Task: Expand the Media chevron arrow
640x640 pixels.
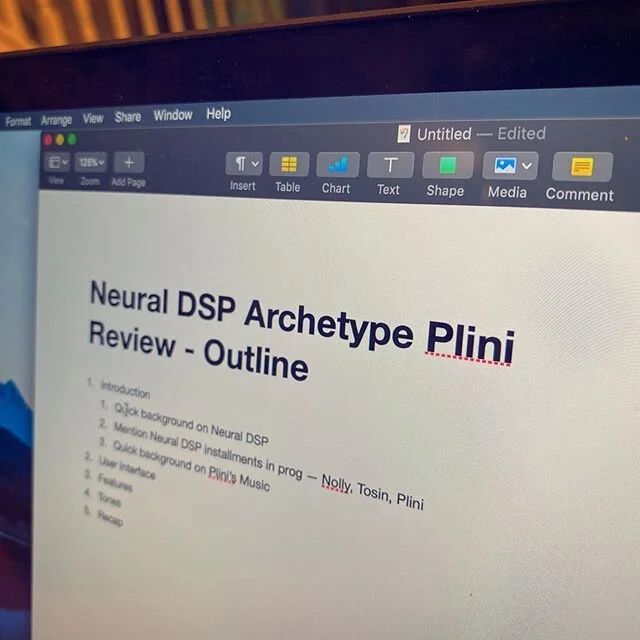Action: pyautogui.click(x=527, y=166)
